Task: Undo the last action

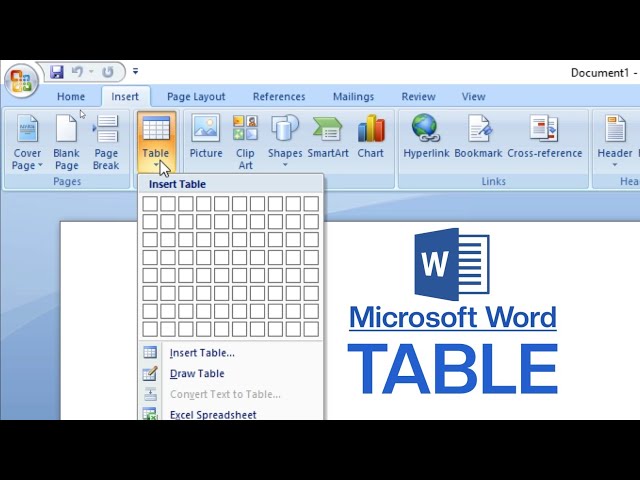Action: click(77, 72)
